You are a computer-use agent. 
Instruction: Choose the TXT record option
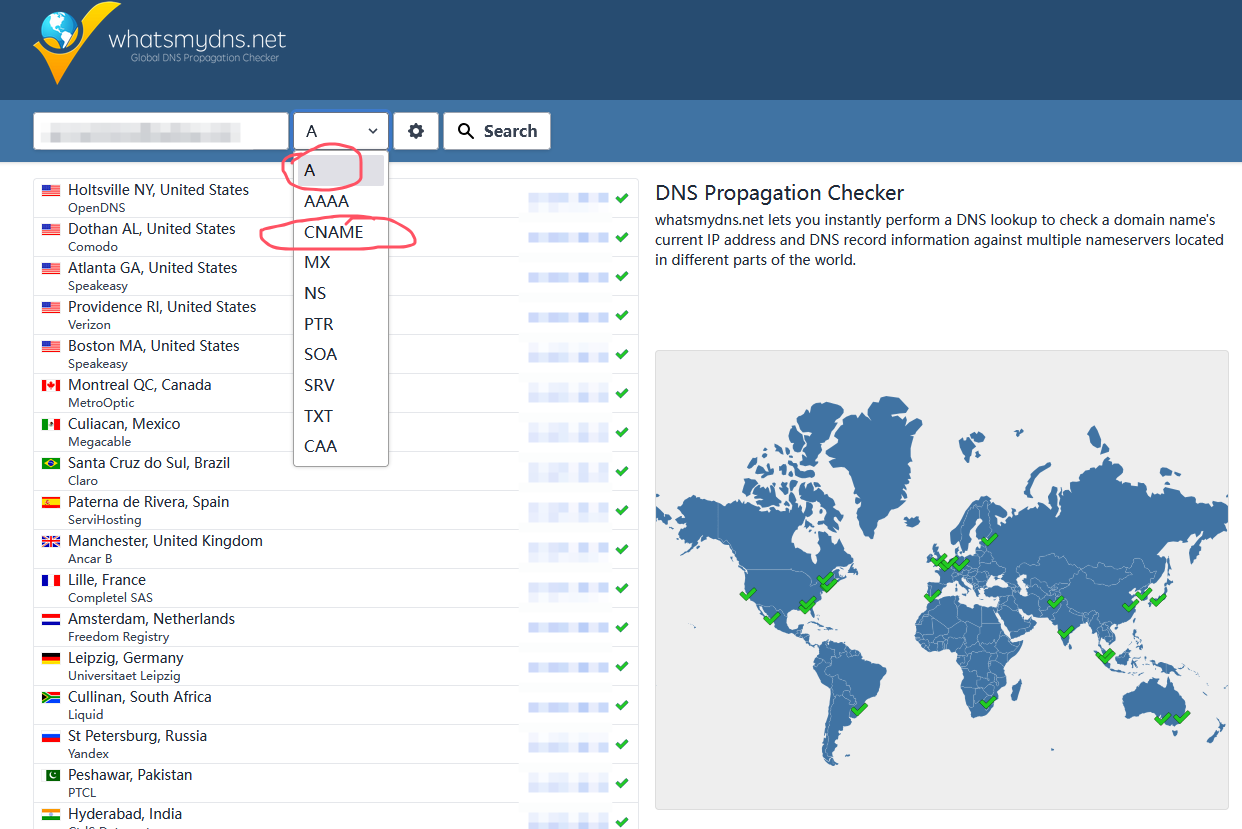318,416
